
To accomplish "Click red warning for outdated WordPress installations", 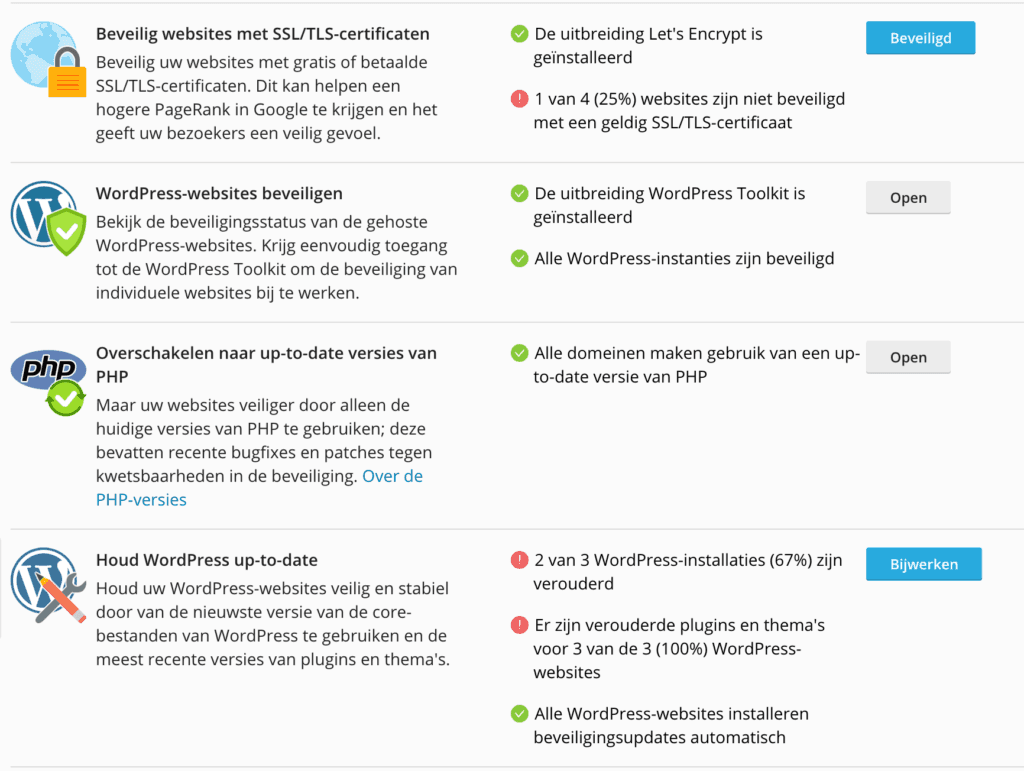I will pyautogui.click(x=519, y=560).
